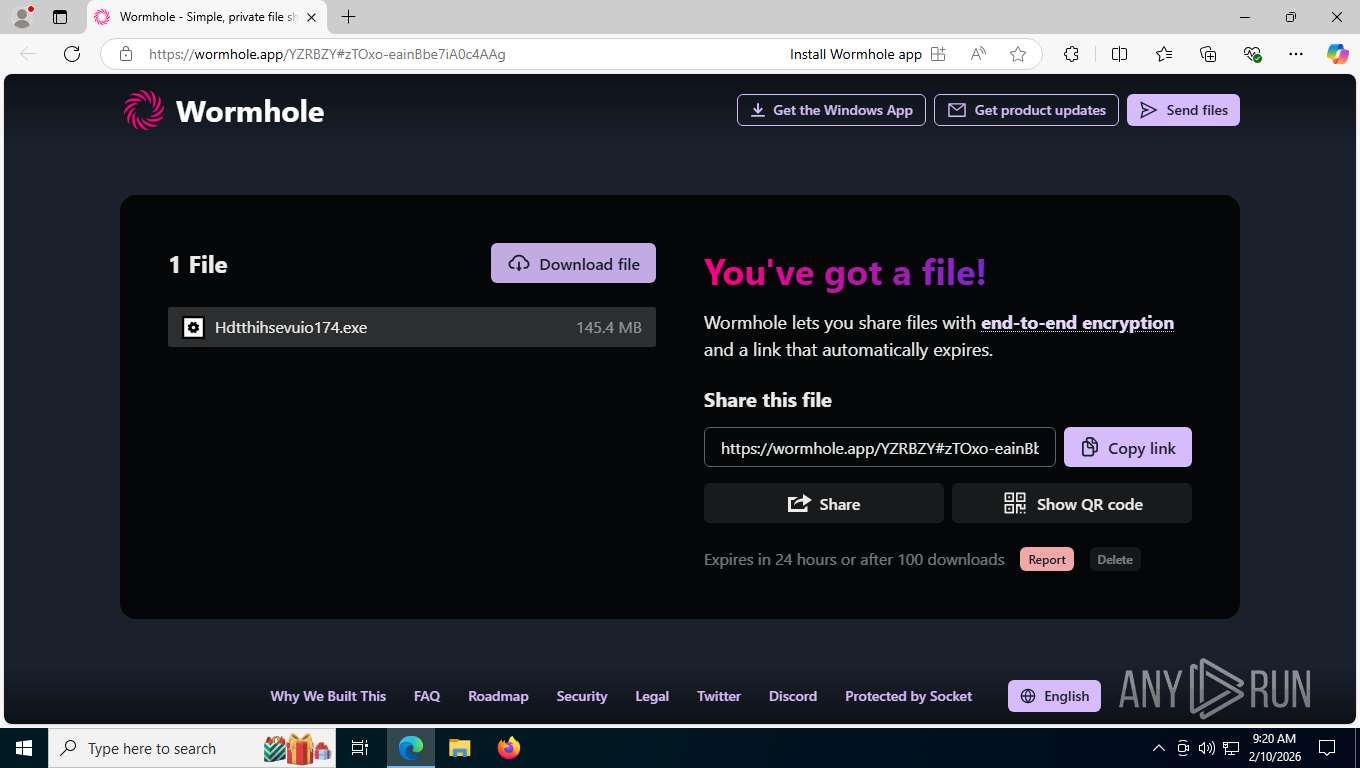Open Edge Settings and more menu
The width and height of the screenshot is (1360, 768).
(x=1296, y=54)
